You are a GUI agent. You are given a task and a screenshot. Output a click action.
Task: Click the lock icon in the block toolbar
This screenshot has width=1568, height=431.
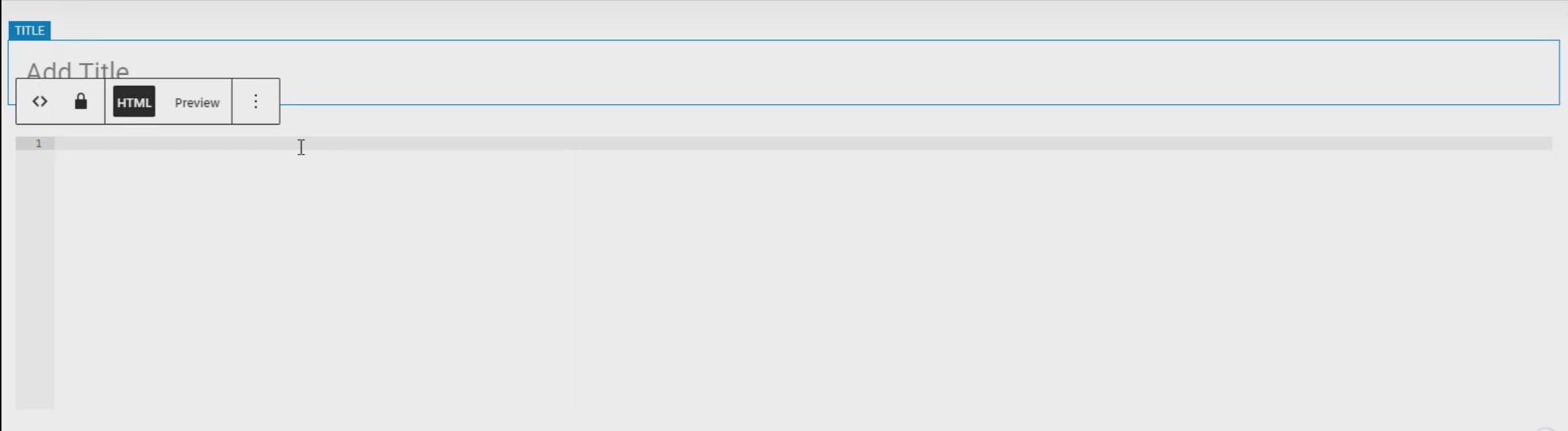click(81, 102)
